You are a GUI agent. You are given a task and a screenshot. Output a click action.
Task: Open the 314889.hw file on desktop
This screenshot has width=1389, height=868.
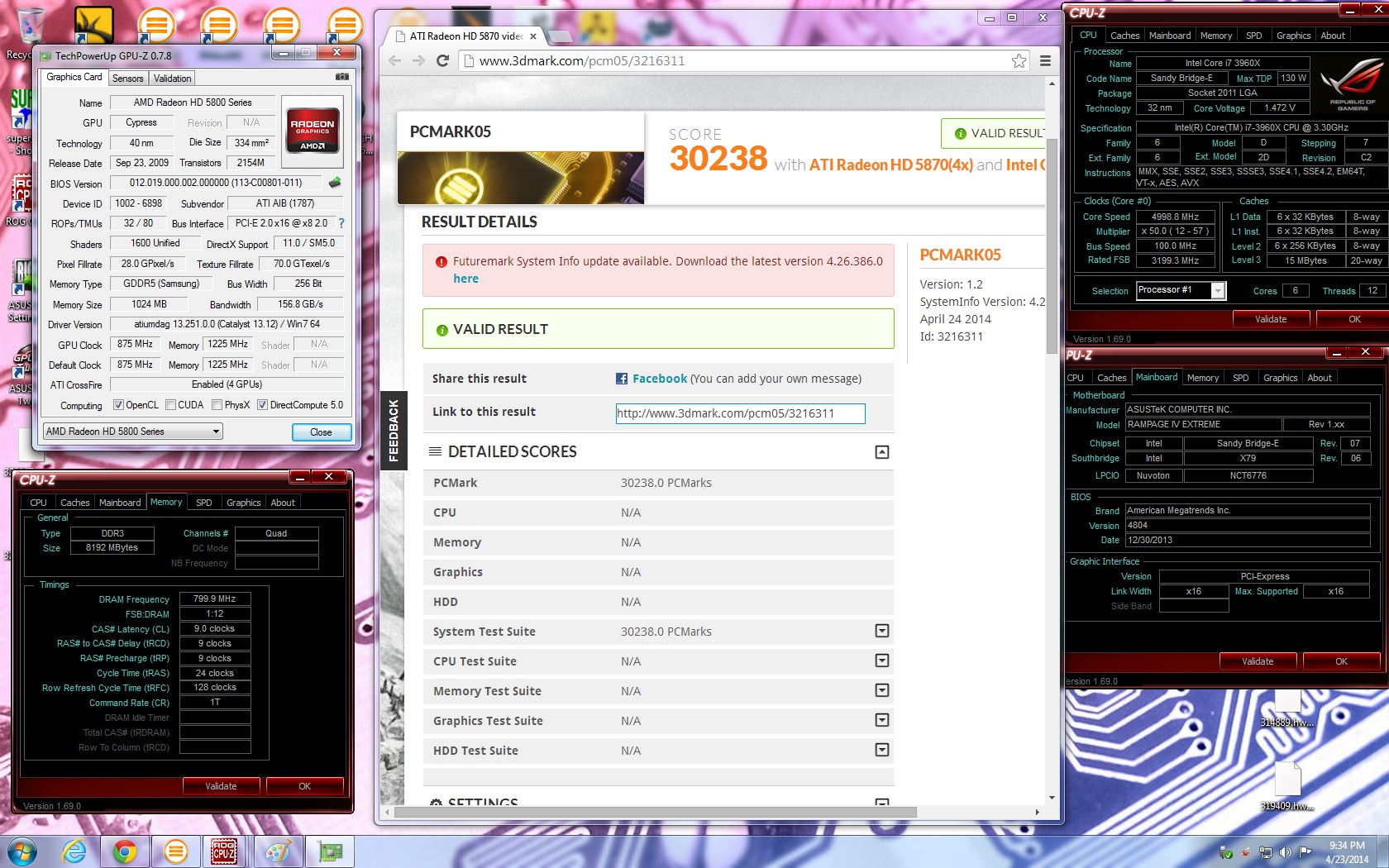(1286, 708)
